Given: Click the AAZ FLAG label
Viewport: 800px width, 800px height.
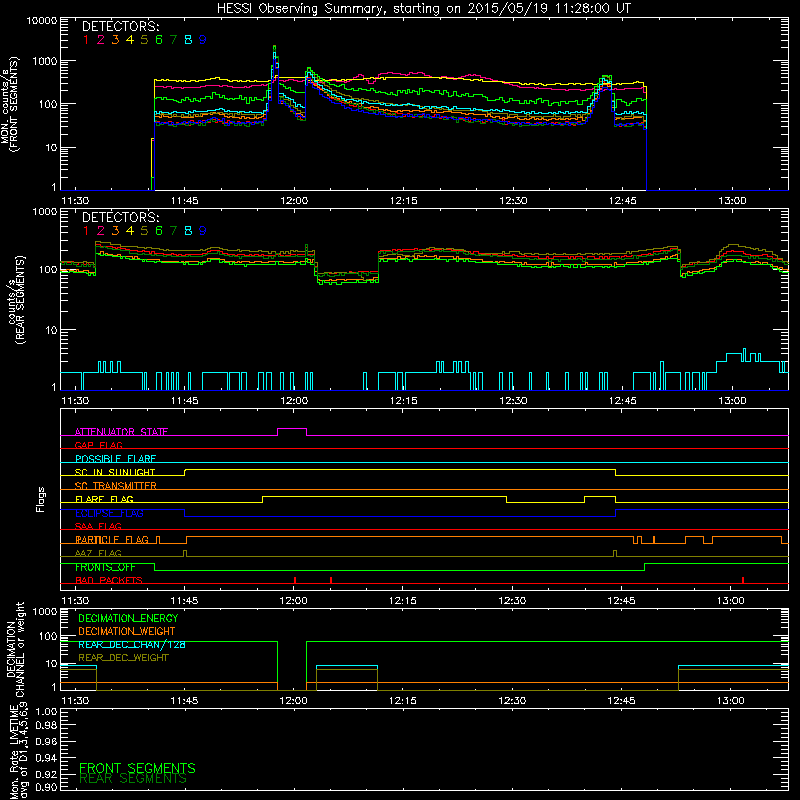Looking at the screenshot, I should pyautogui.click(x=98, y=553).
